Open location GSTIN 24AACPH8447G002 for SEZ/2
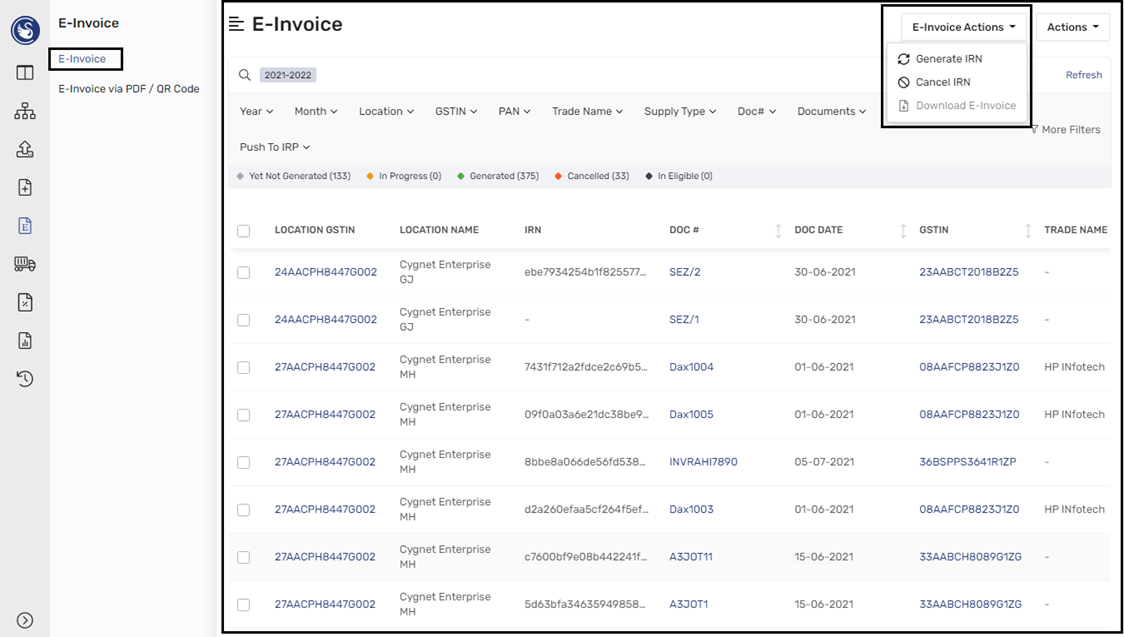 [x=325, y=272]
